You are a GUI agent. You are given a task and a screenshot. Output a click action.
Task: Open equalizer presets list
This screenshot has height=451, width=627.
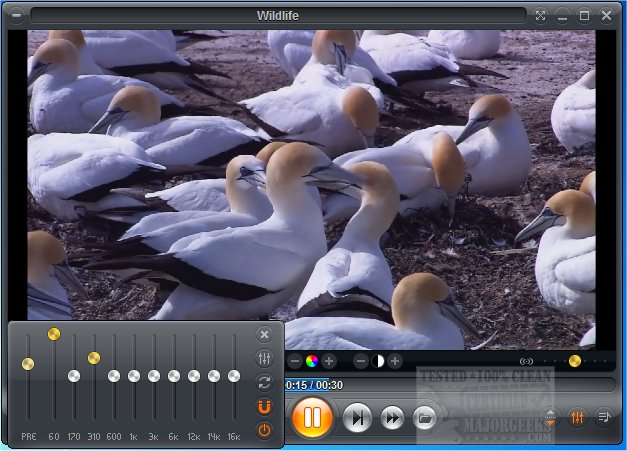click(264, 358)
